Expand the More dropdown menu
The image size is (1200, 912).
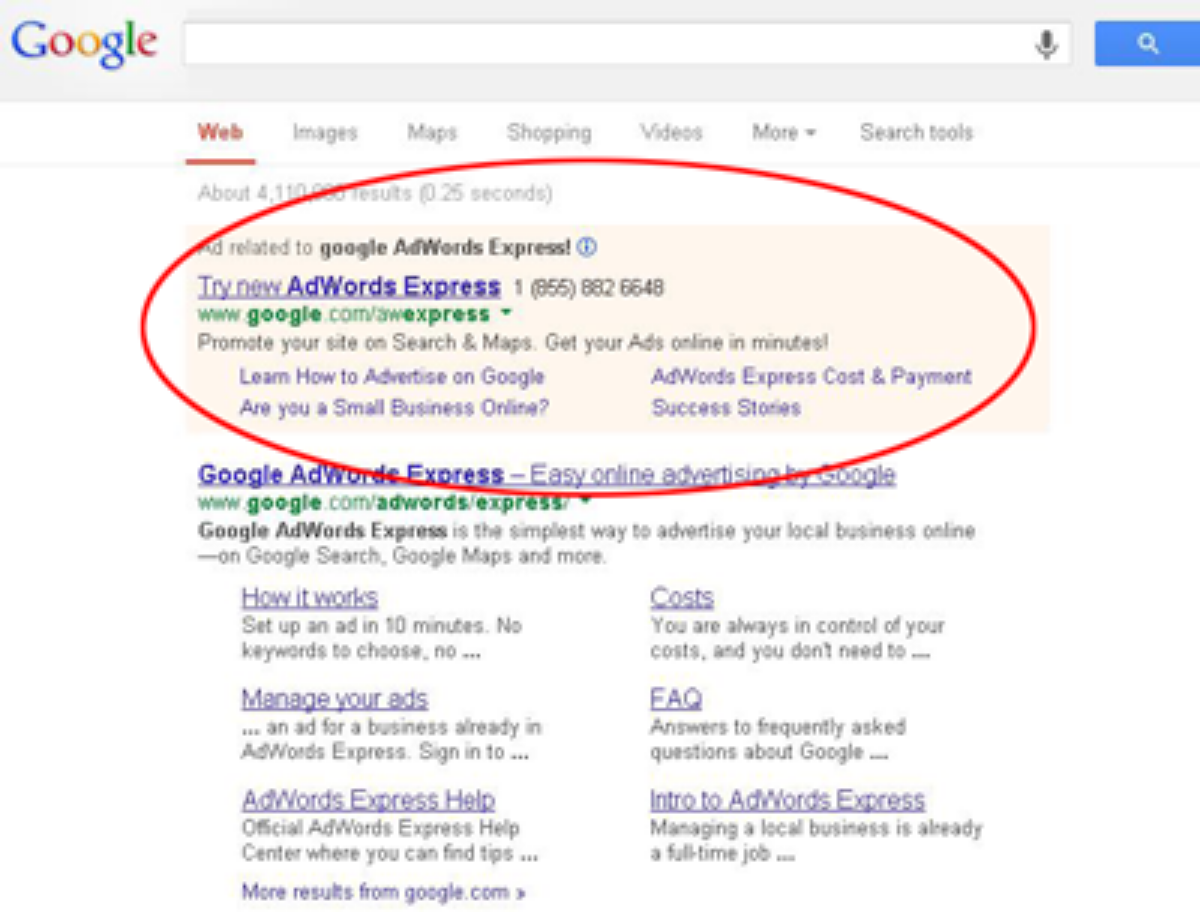[783, 132]
